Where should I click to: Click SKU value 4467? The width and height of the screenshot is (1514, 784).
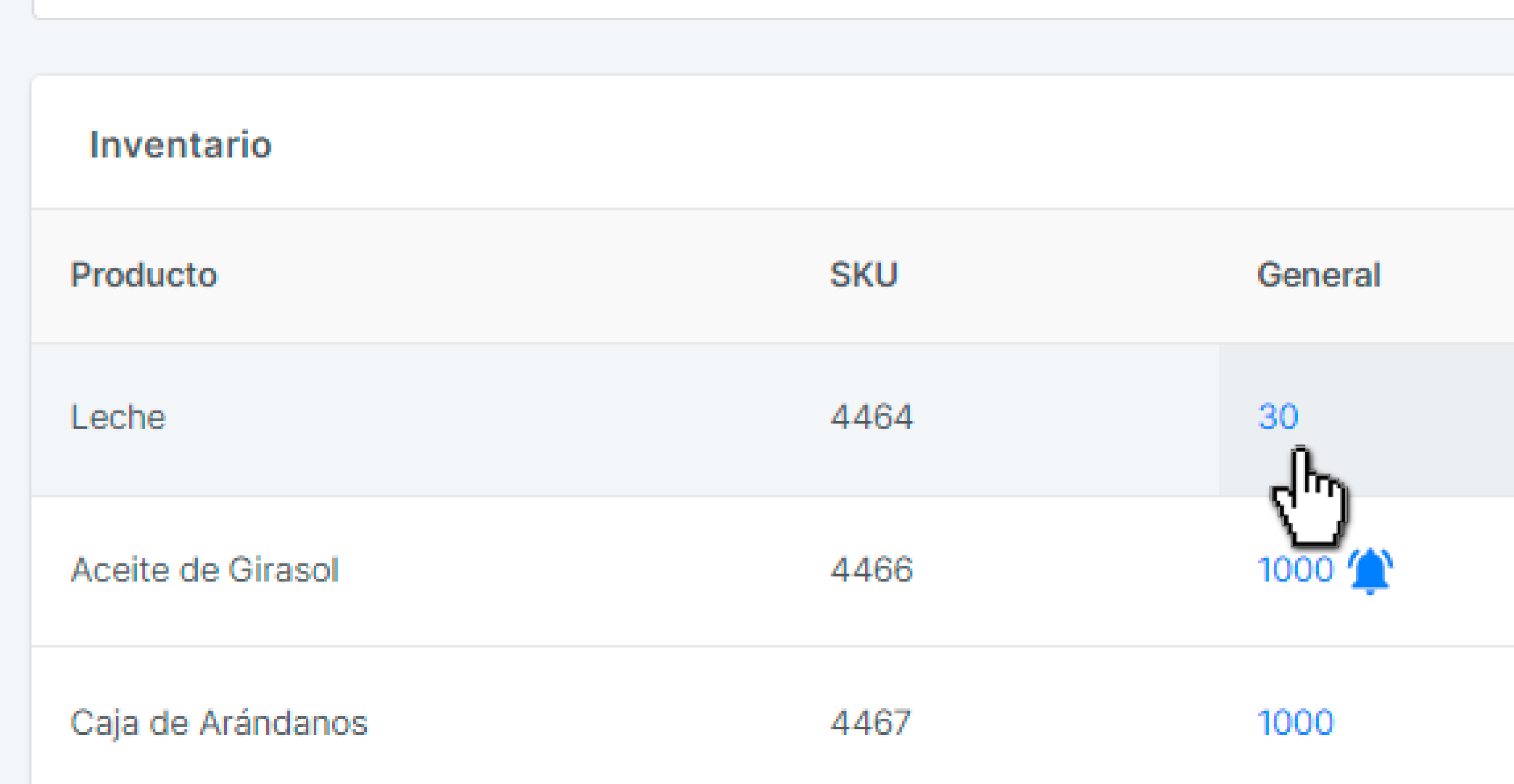870,723
